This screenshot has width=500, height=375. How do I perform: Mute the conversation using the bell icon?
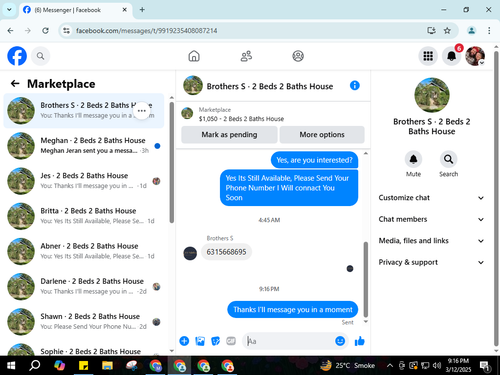(x=413, y=159)
